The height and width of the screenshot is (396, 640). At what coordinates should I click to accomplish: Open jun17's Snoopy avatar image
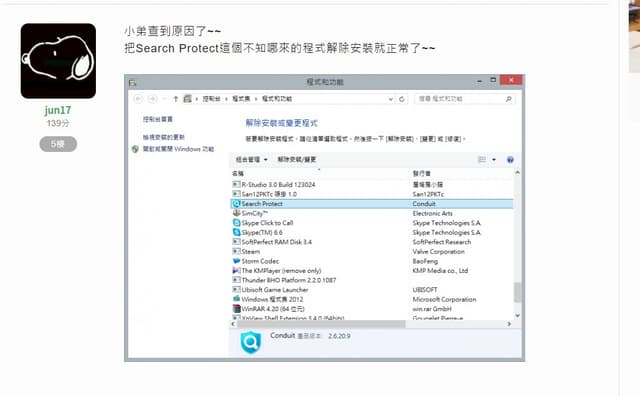point(58,61)
